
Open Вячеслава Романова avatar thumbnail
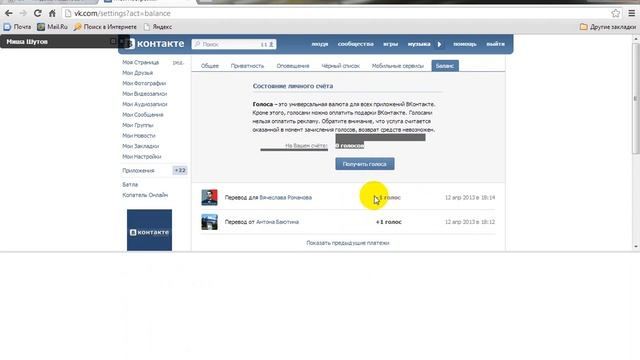209,198
